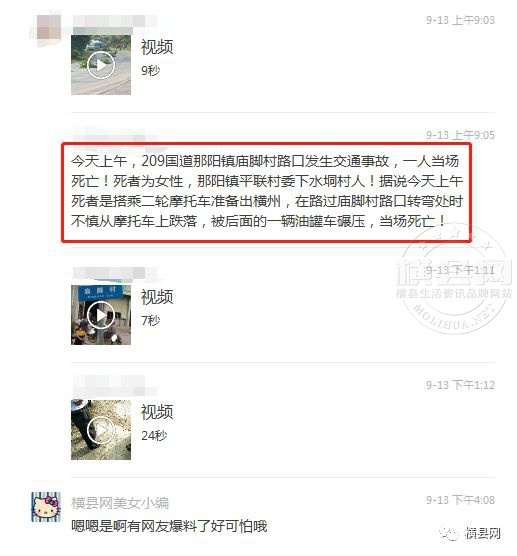Click the Hello Kitty avatar
Image resolution: width=517 pixels, height=556 pixels.
46,507
